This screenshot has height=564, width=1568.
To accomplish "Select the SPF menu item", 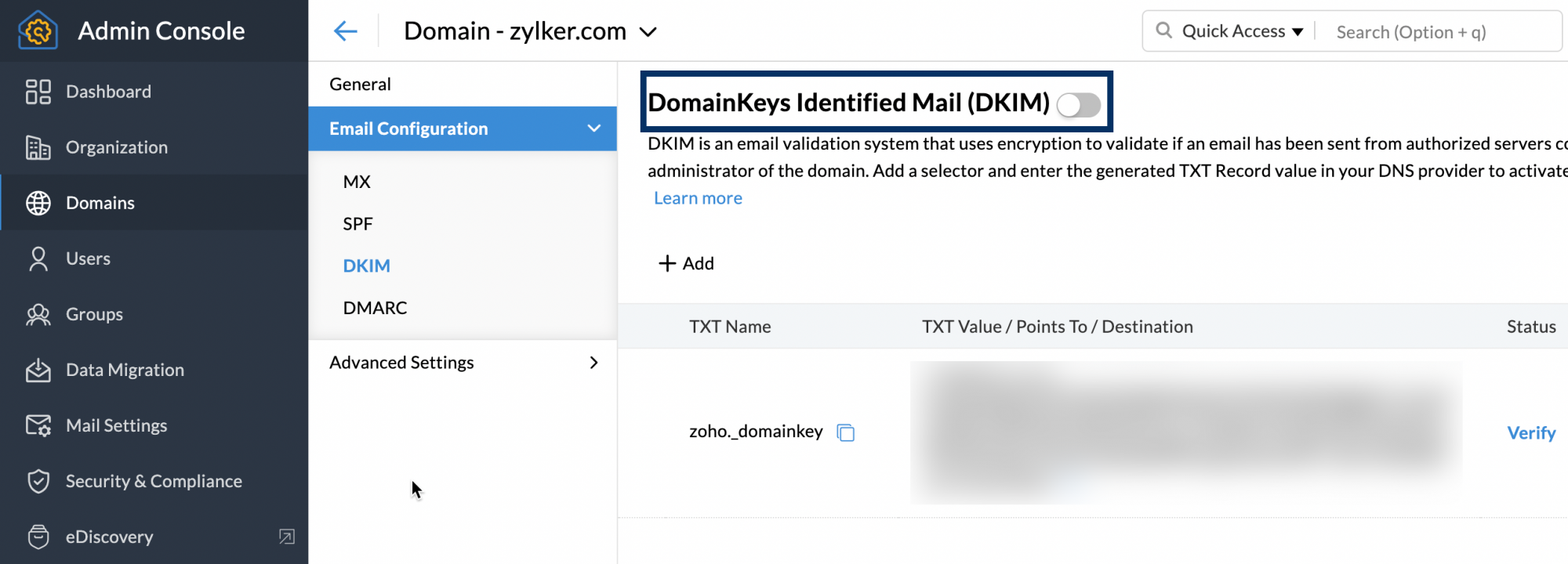I will (358, 224).
